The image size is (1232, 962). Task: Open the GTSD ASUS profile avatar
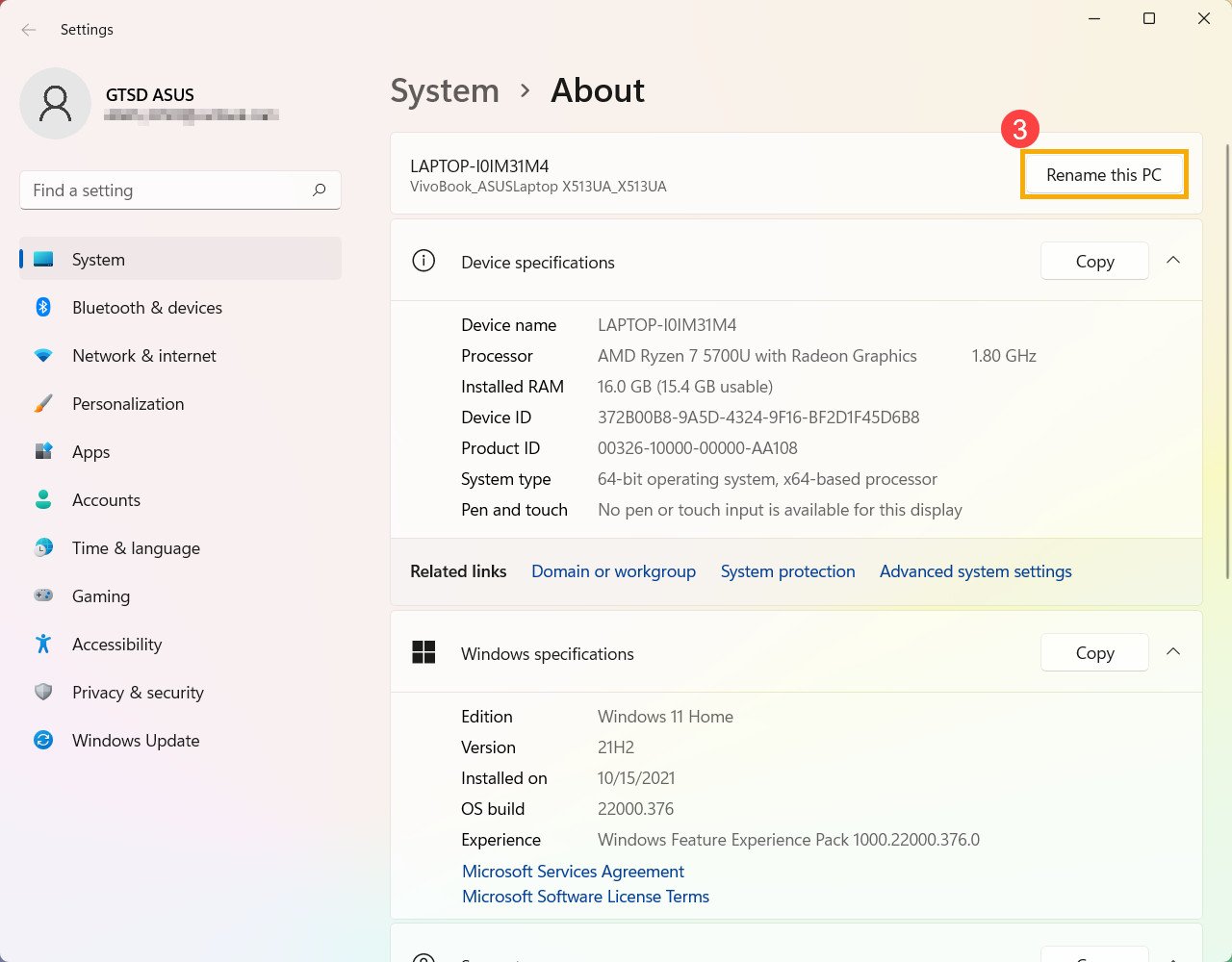click(x=55, y=104)
